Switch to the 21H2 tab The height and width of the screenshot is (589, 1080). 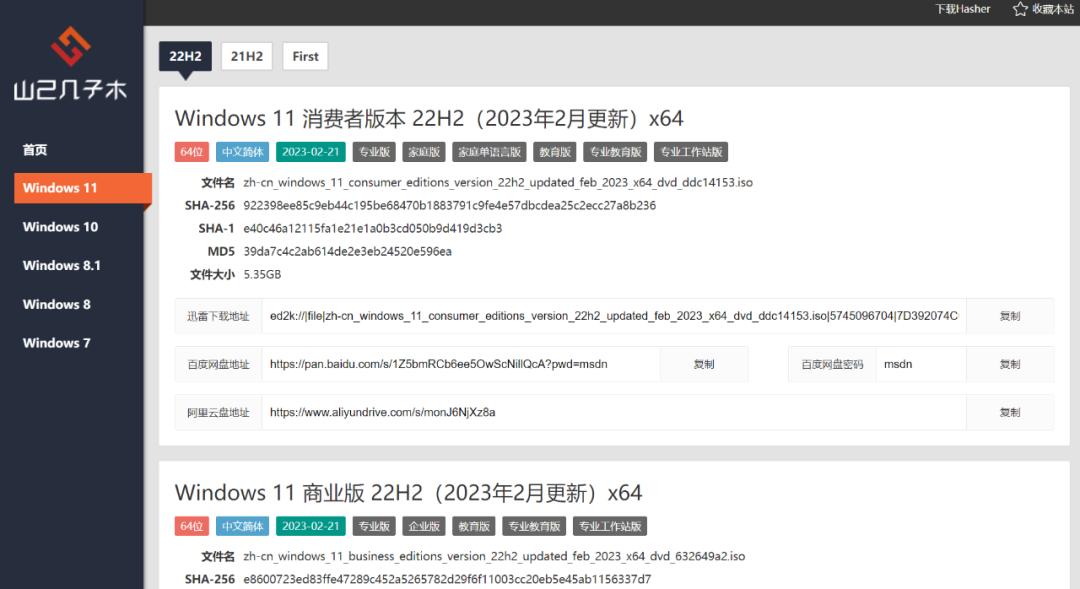coord(246,56)
